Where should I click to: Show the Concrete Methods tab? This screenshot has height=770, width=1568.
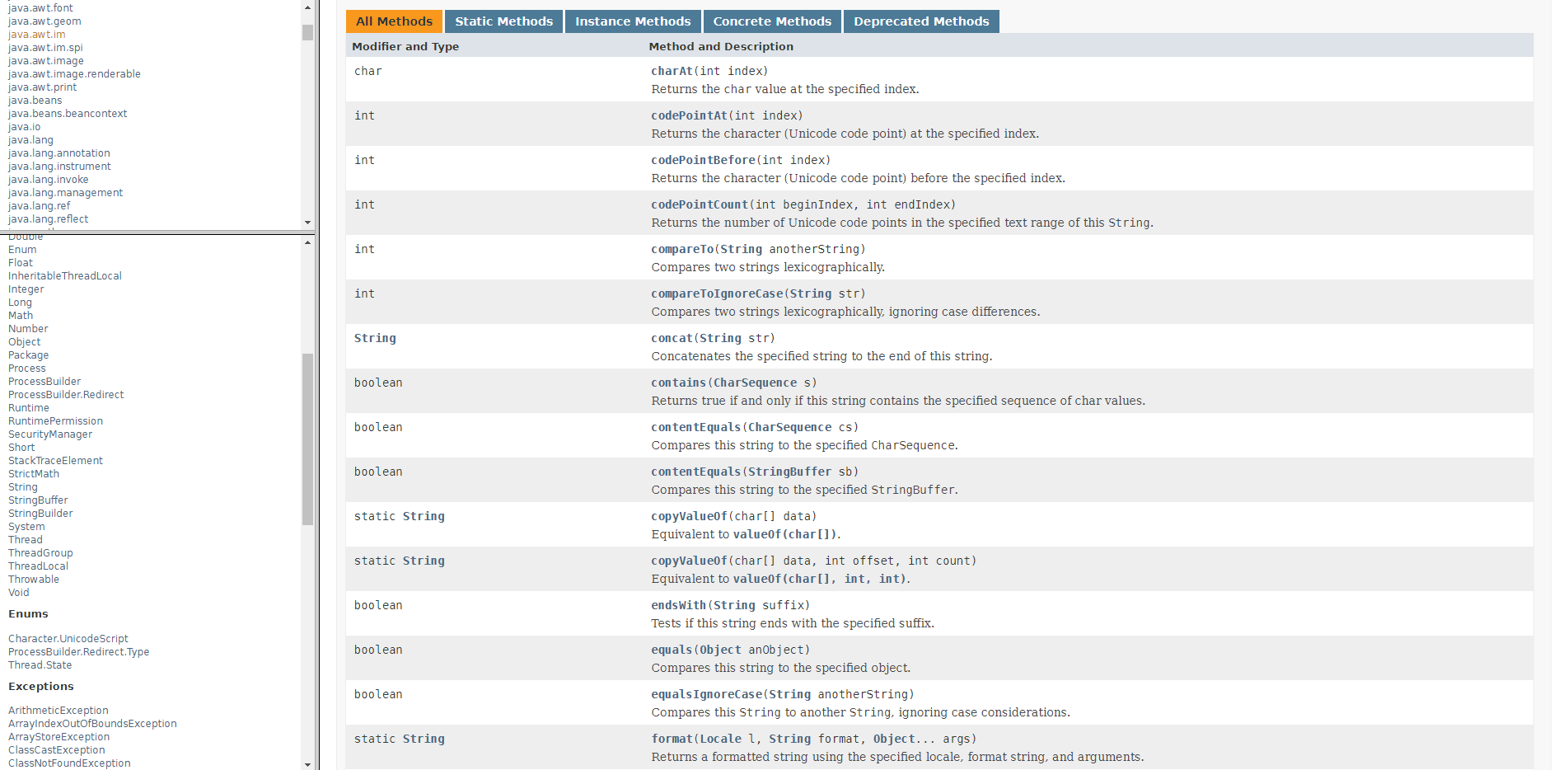(x=772, y=21)
